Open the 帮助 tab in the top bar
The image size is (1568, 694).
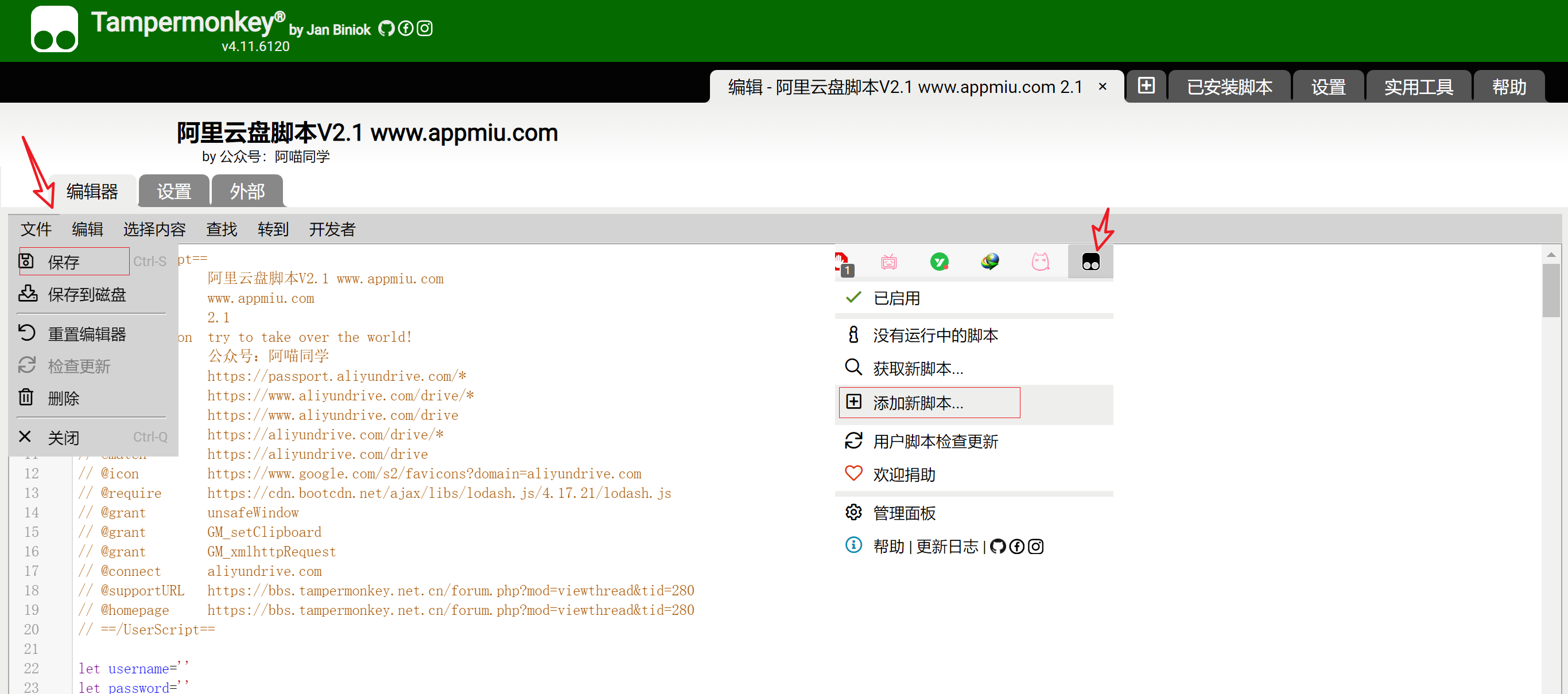click(x=1509, y=87)
